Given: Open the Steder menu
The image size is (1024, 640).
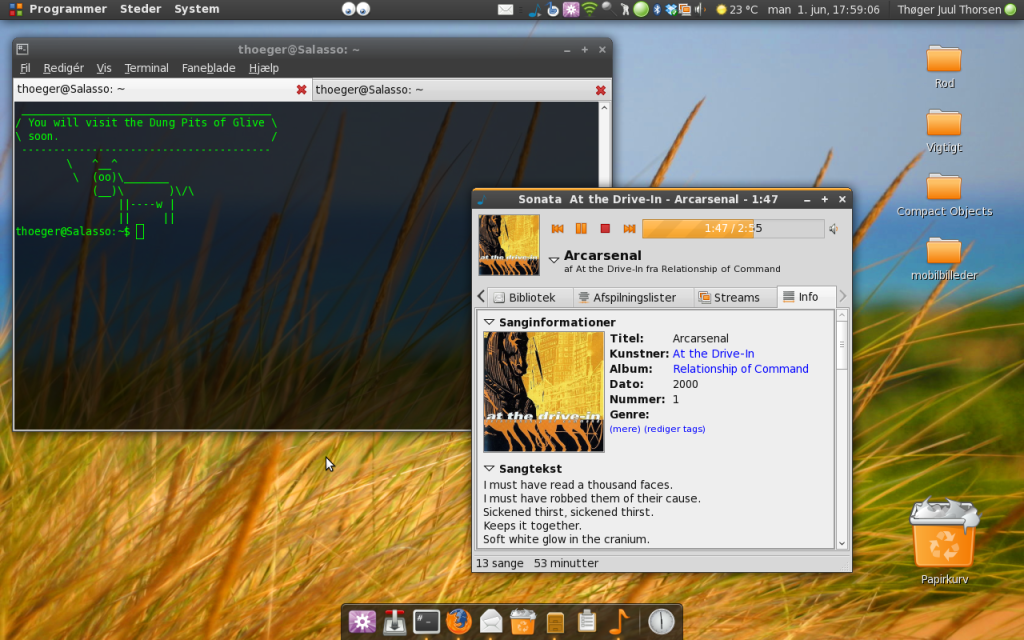Looking at the screenshot, I should coord(140,9).
